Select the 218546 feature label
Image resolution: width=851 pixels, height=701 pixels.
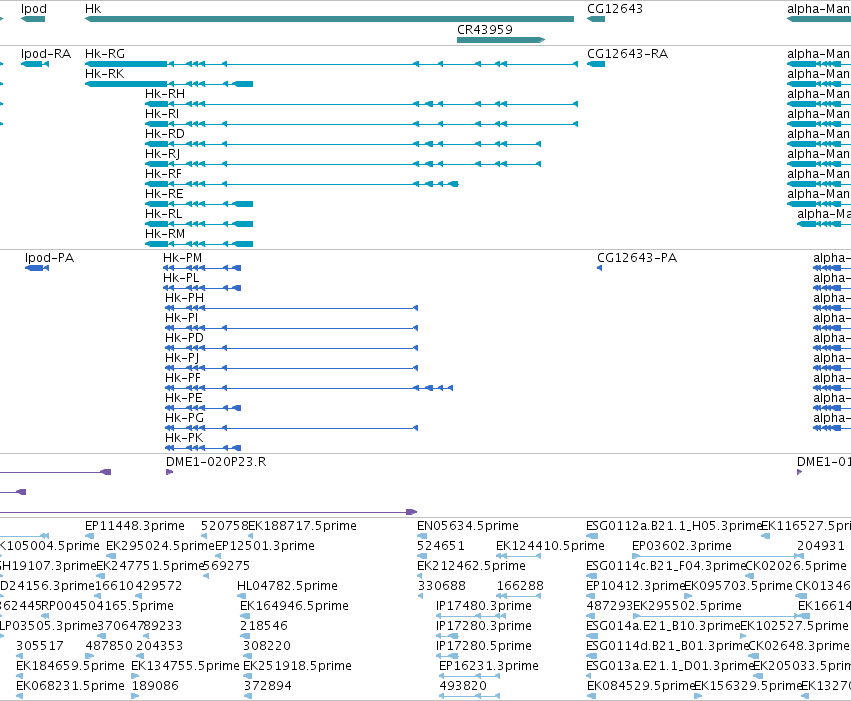click(264, 626)
